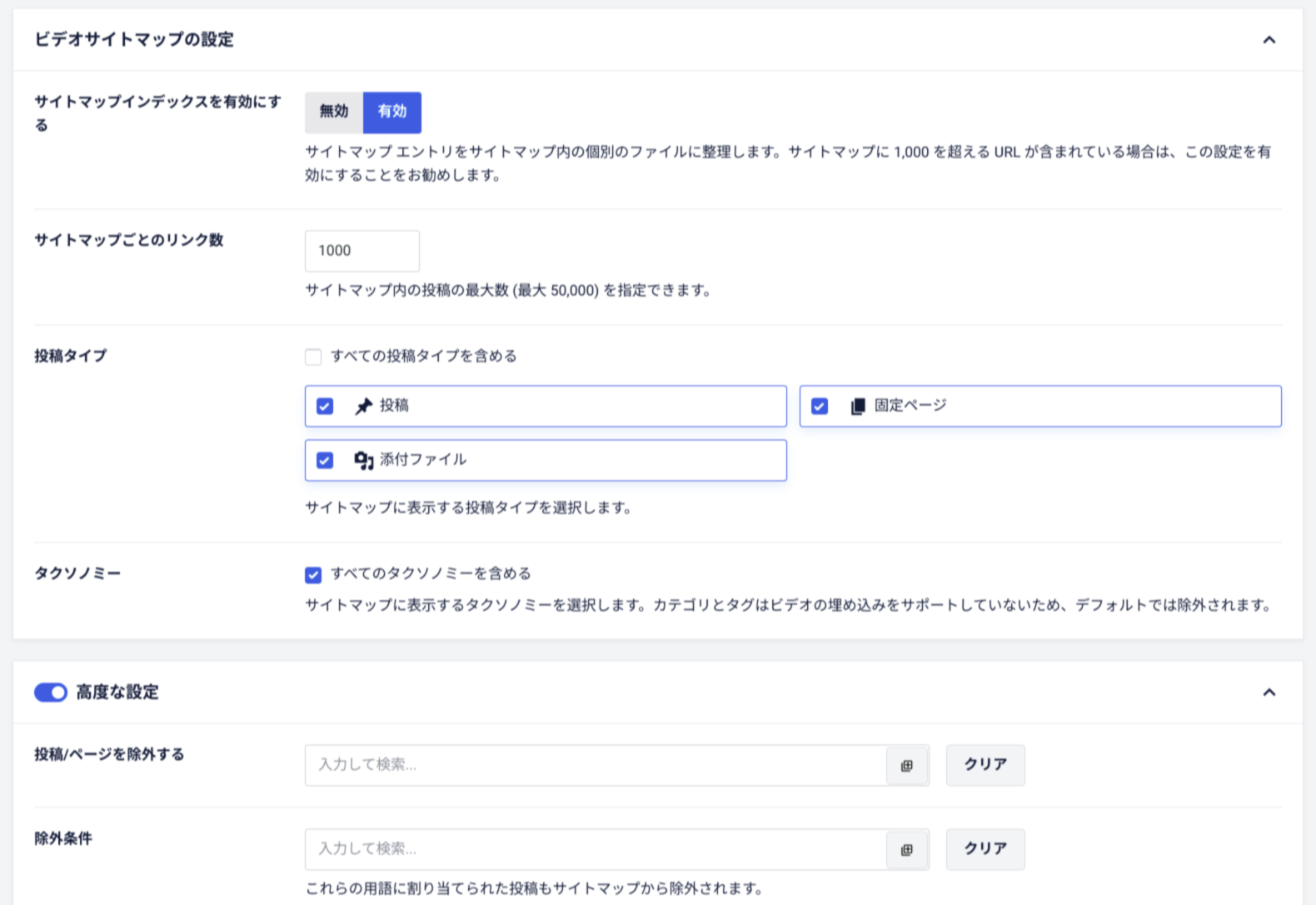Click the 投稿タイプ row label

click(71, 356)
